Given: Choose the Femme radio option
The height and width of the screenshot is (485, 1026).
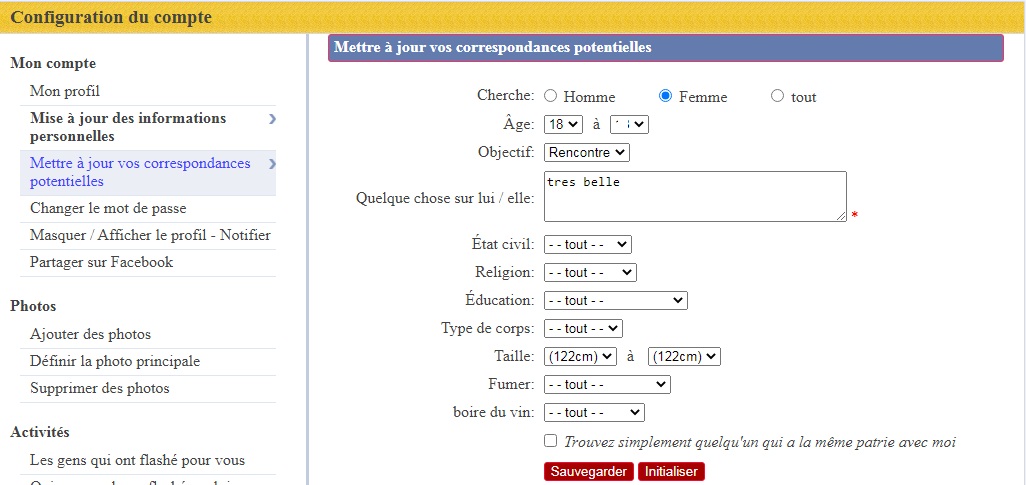Looking at the screenshot, I should click(x=666, y=97).
